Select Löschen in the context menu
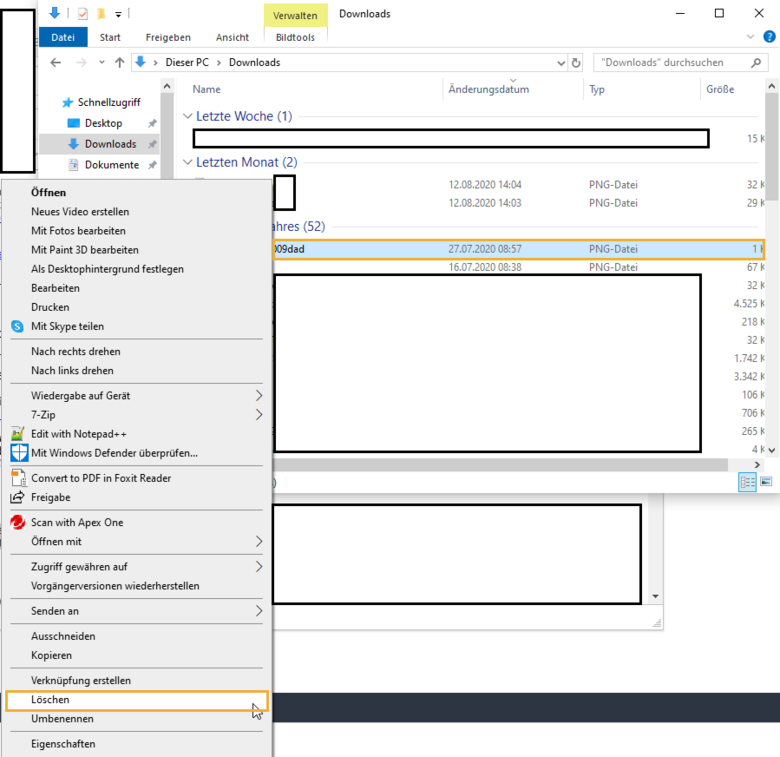 click(x=137, y=700)
